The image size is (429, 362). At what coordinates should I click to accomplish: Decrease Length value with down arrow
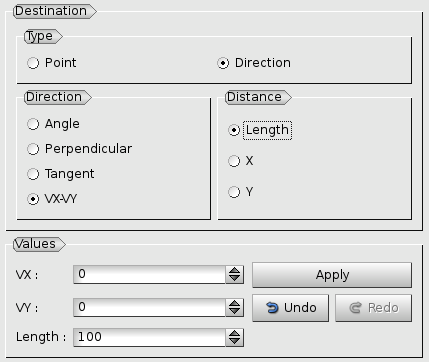(235, 341)
